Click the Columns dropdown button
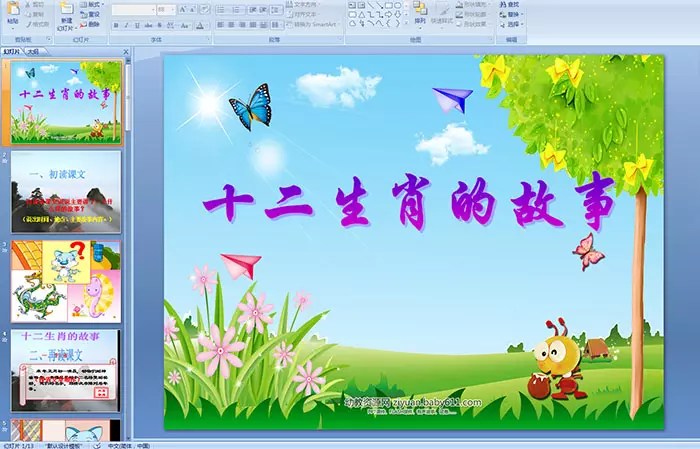This screenshot has height=449, width=700. (276, 25)
